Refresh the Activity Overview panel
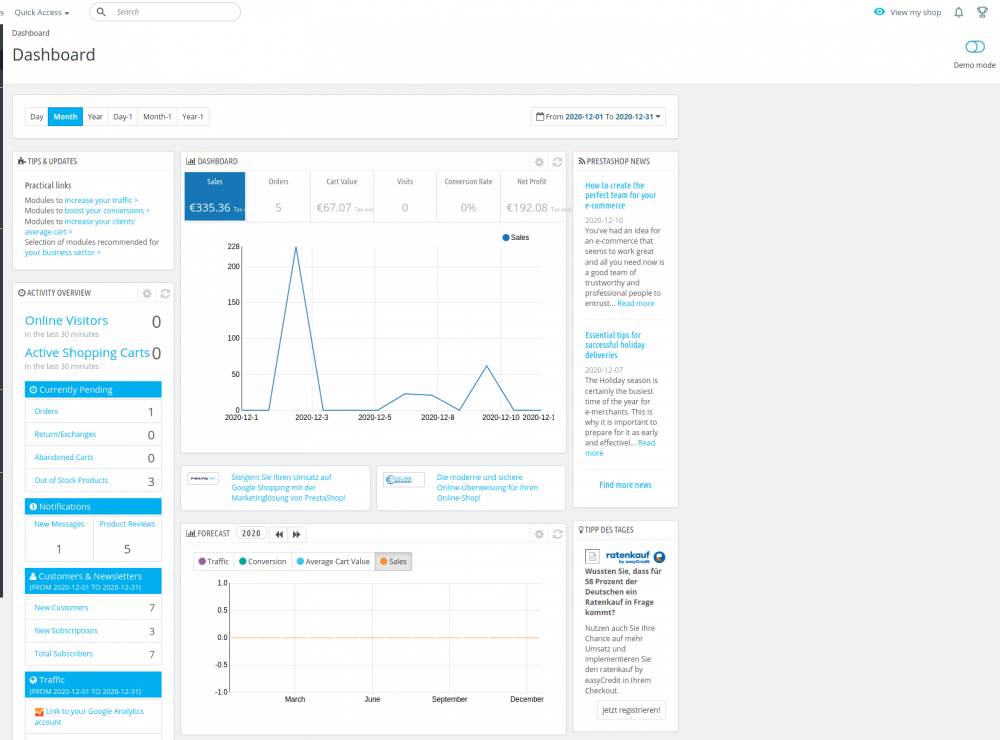The width and height of the screenshot is (1000, 740). 165,293
